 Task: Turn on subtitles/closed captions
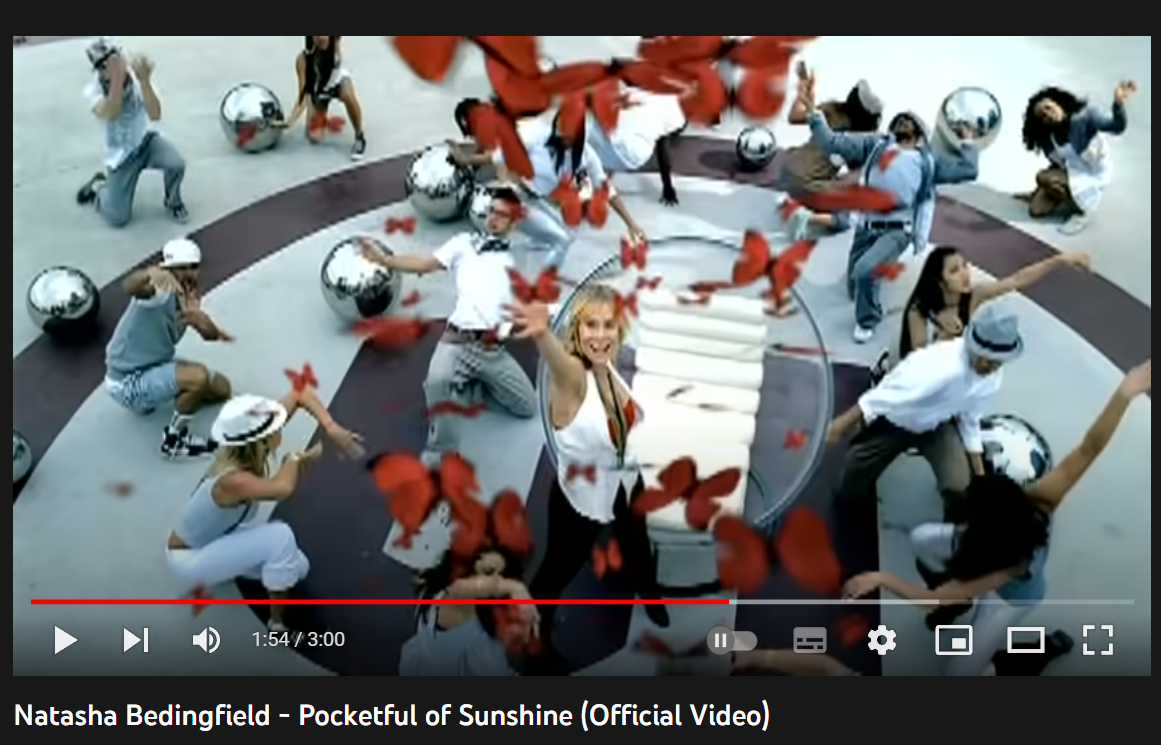pos(809,640)
